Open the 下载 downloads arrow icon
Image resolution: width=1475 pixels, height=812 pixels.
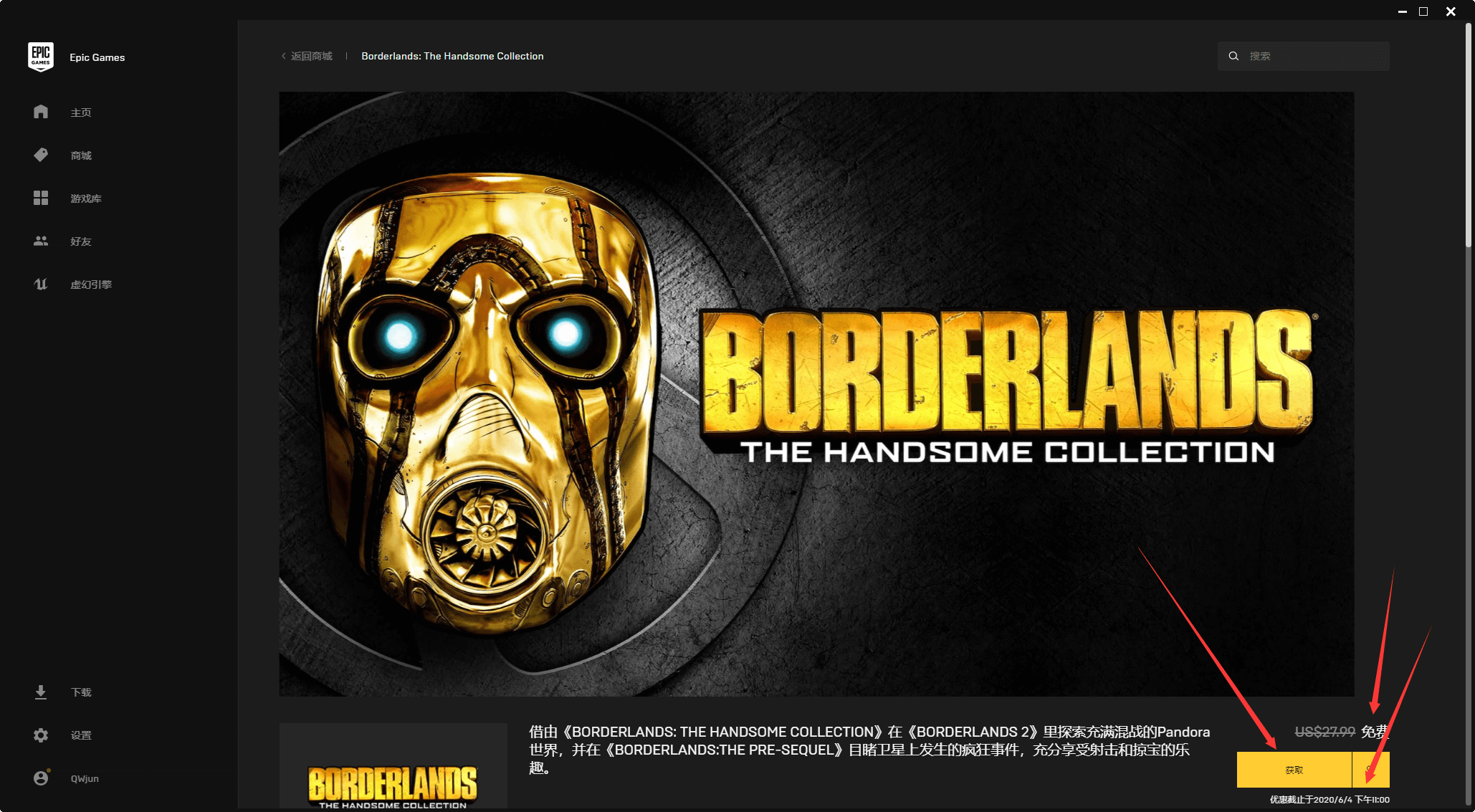(x=41, y=692)
